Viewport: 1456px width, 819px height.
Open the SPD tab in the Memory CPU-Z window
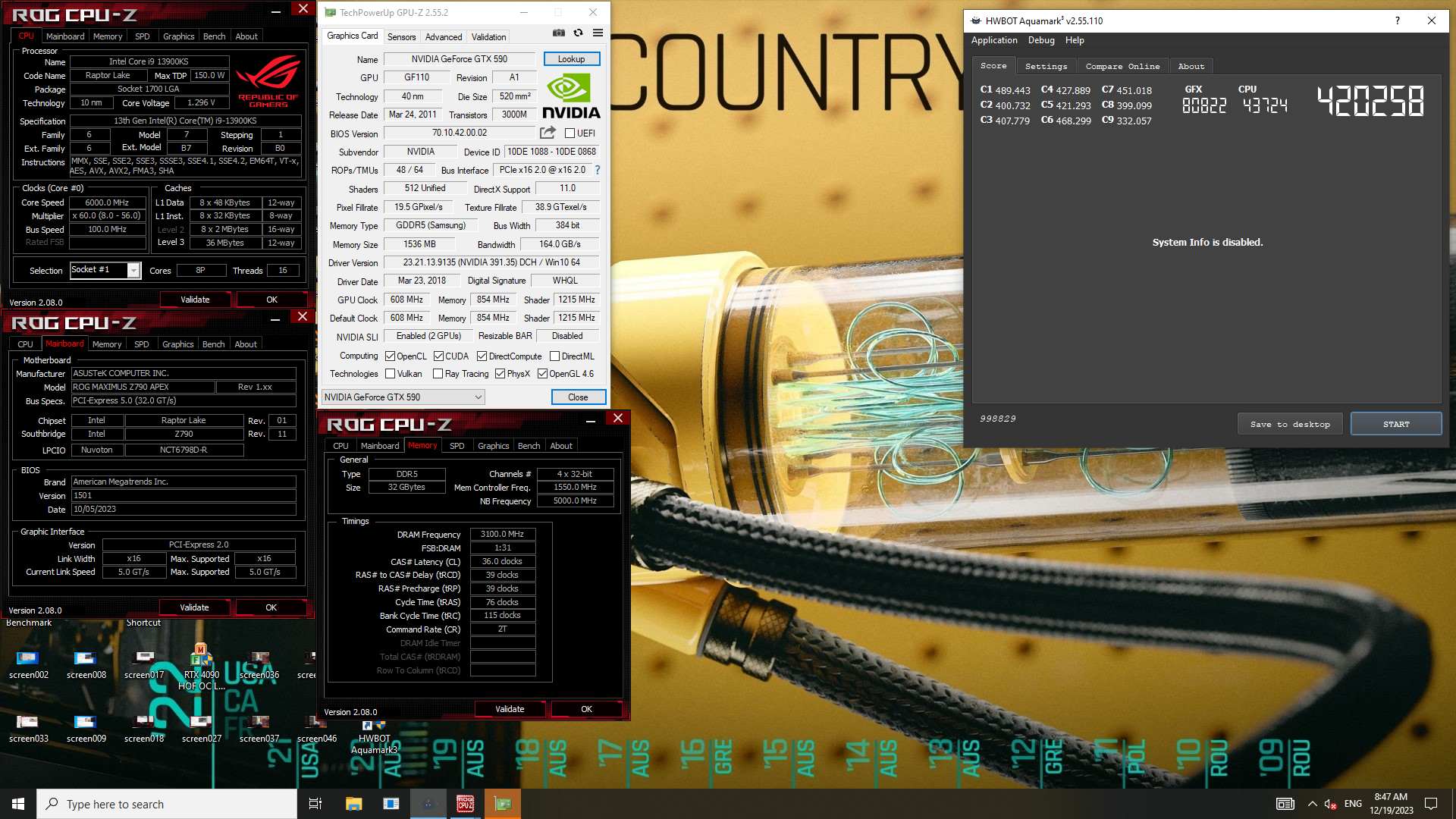pos(457,446)
